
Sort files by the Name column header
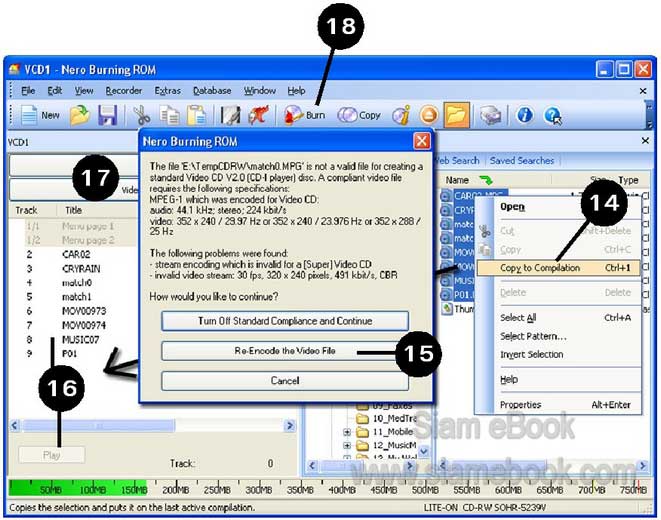pyautogui.click(x=457, y=180)
